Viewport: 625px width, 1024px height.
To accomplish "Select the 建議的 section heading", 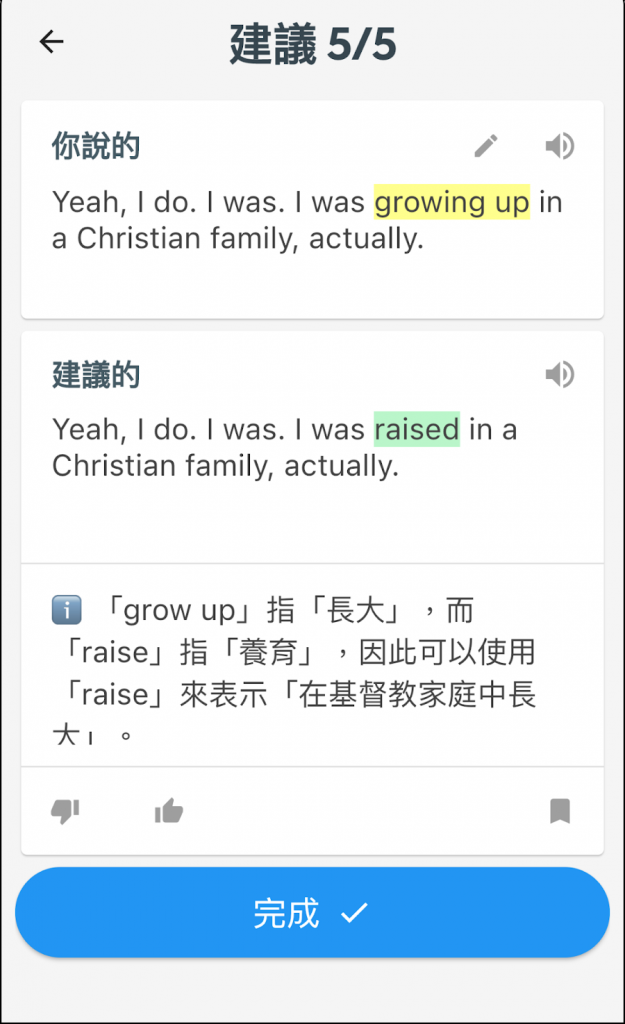I will 96,376.
